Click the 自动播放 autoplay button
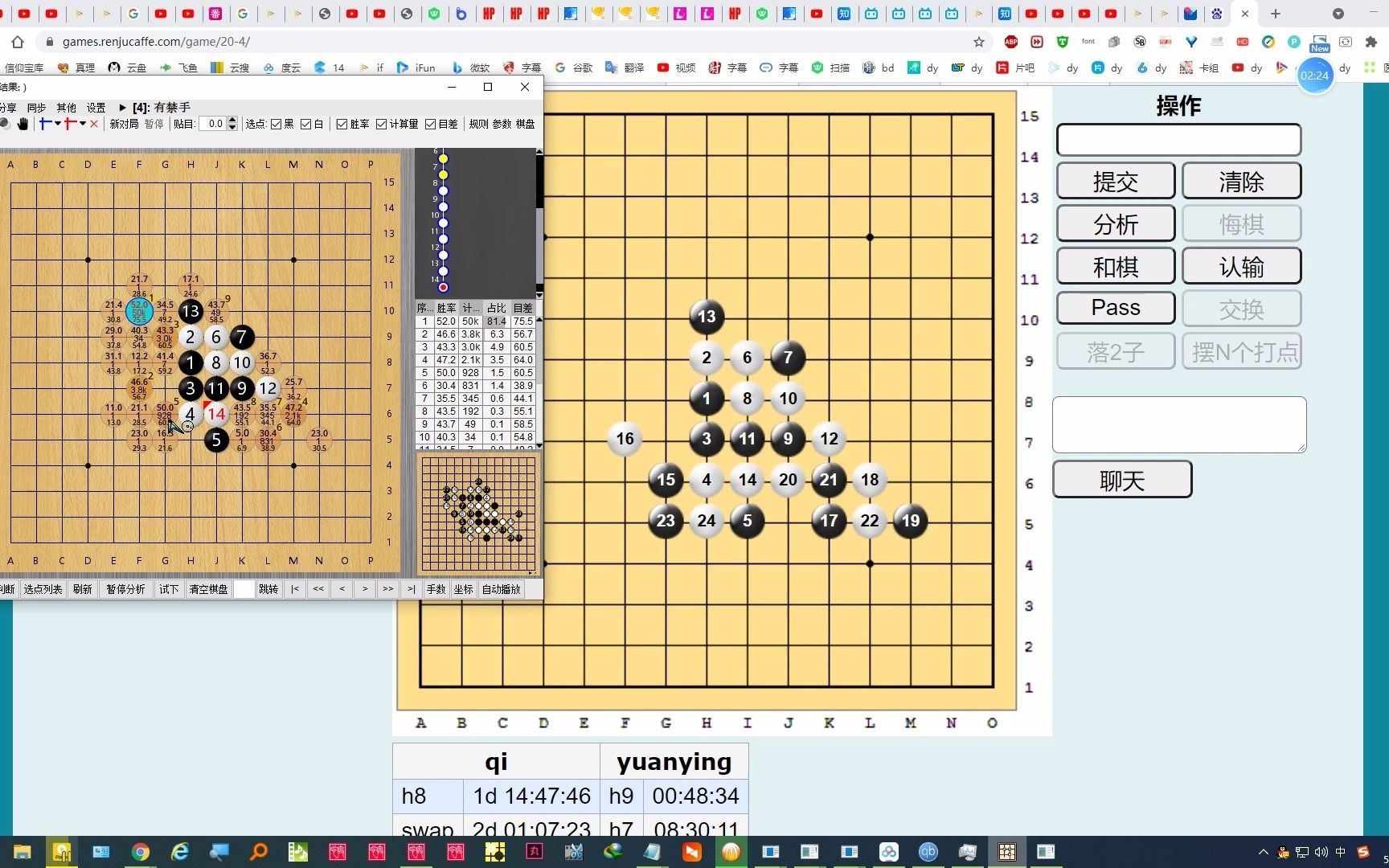The width and height of the screenshot is (1389, 868). point(502,589)
